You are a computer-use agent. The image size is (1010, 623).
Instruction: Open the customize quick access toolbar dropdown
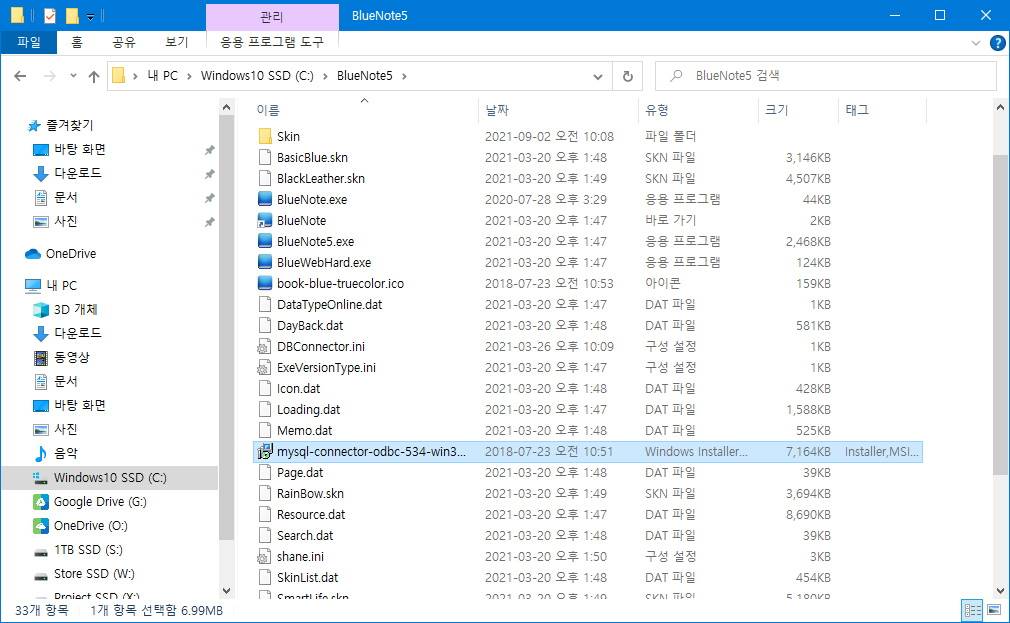[x=90, y=17]
